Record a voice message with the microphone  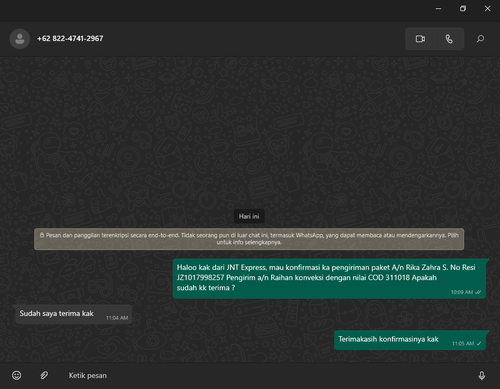482,376
